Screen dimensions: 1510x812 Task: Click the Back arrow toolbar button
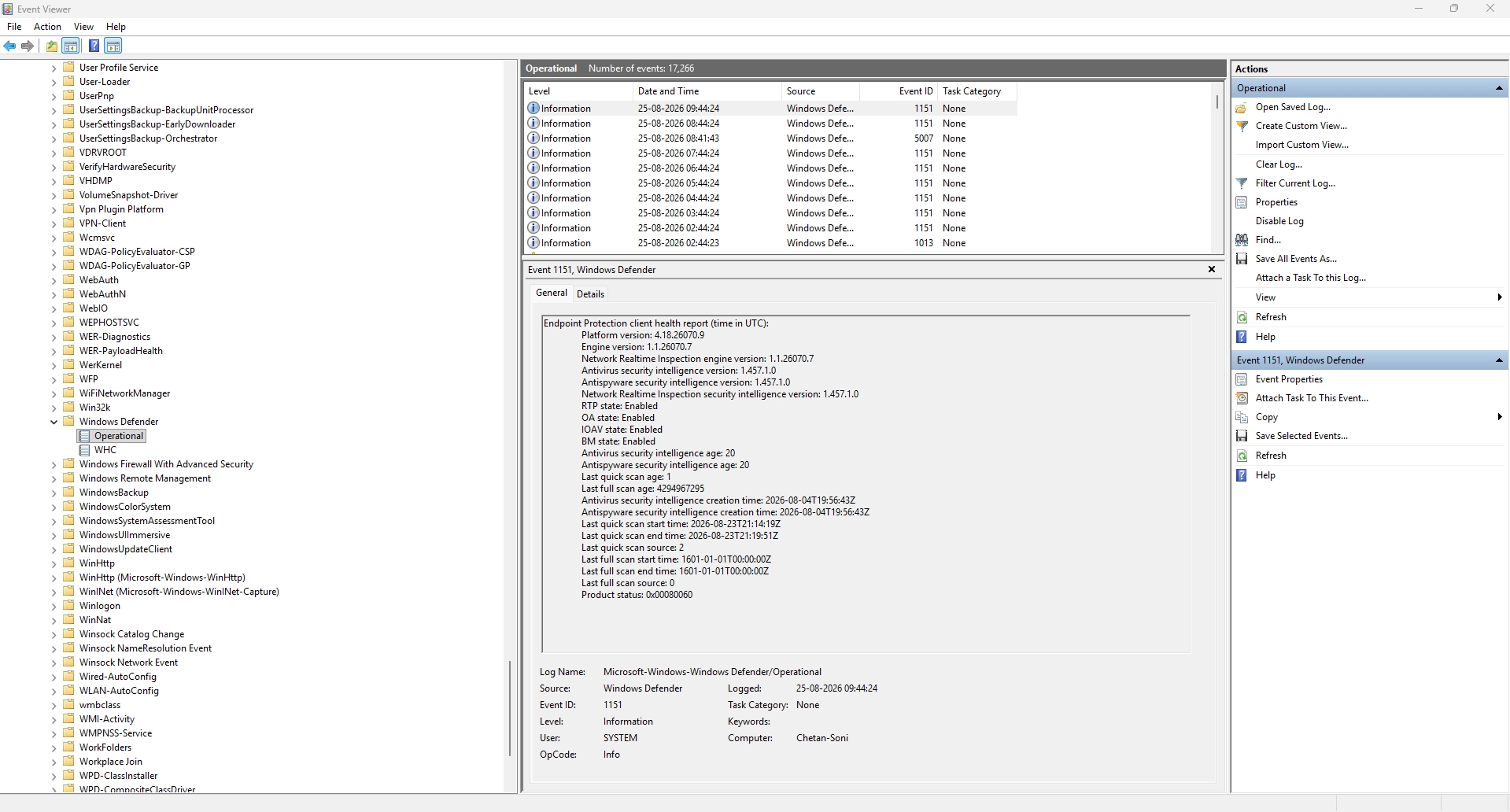[9, 46]
